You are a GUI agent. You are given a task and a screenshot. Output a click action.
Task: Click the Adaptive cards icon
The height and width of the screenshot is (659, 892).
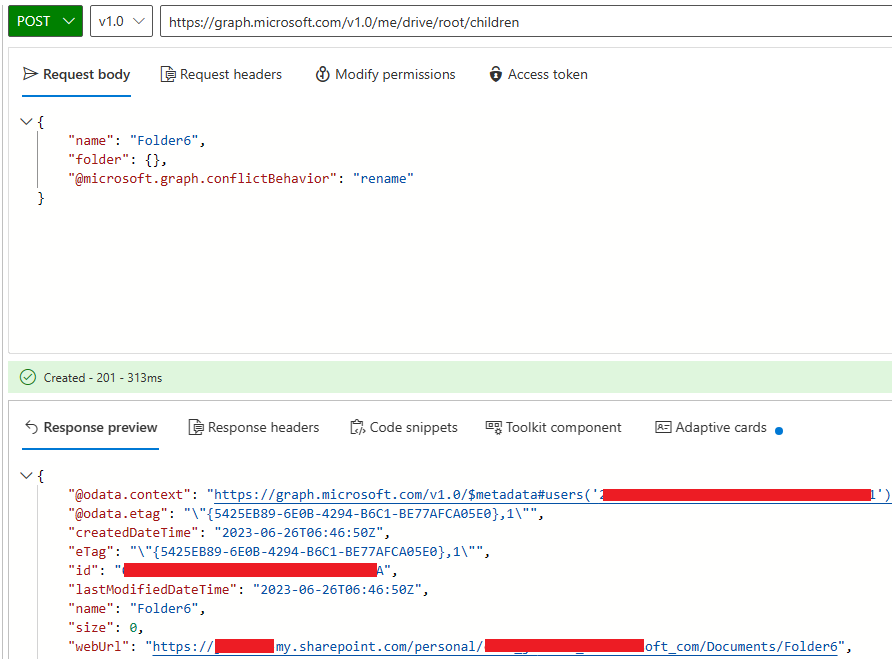tap(663, 427)
